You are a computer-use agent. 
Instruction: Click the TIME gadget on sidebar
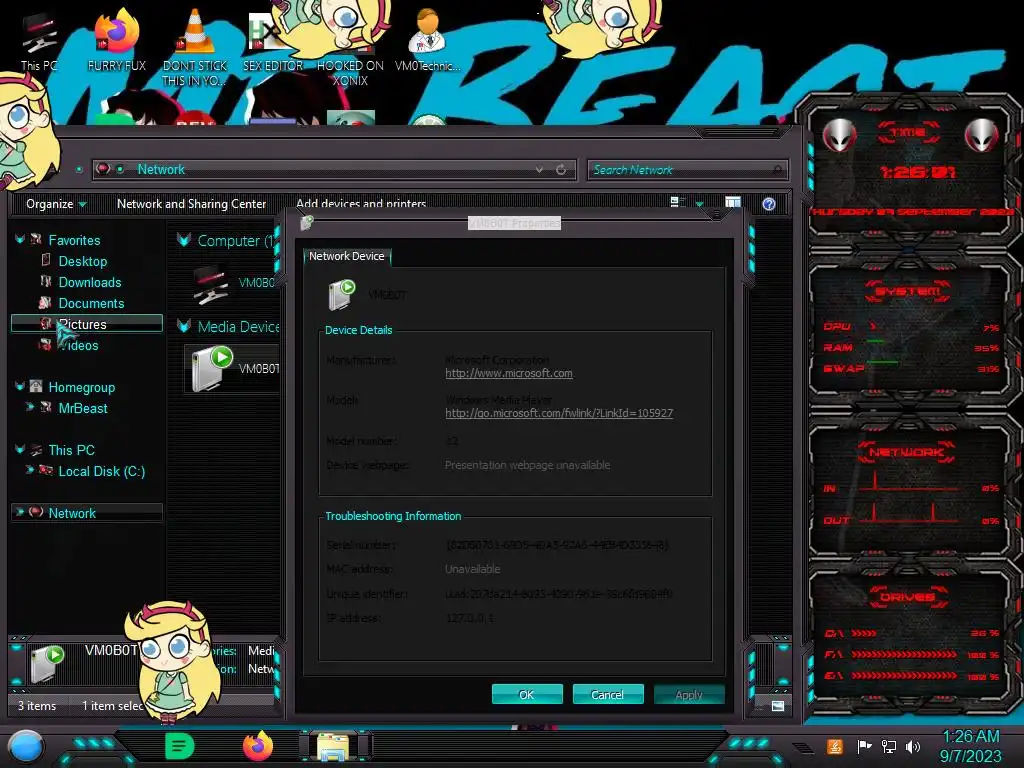click(x=910, y=170)
